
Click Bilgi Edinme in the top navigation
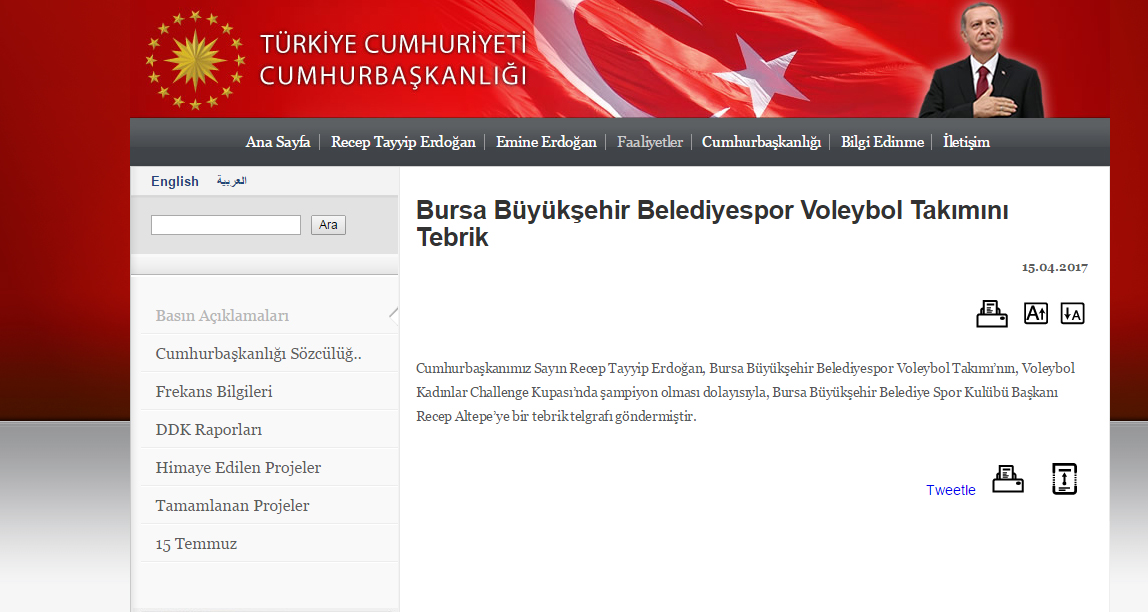882,142
